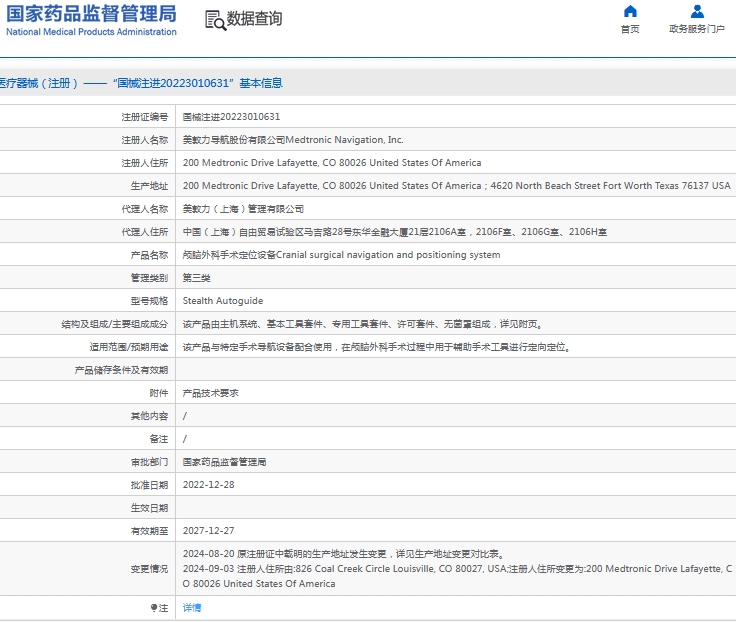
Task: Select the 2024-09-03 address change record line
Action: [x=457, y=576]
